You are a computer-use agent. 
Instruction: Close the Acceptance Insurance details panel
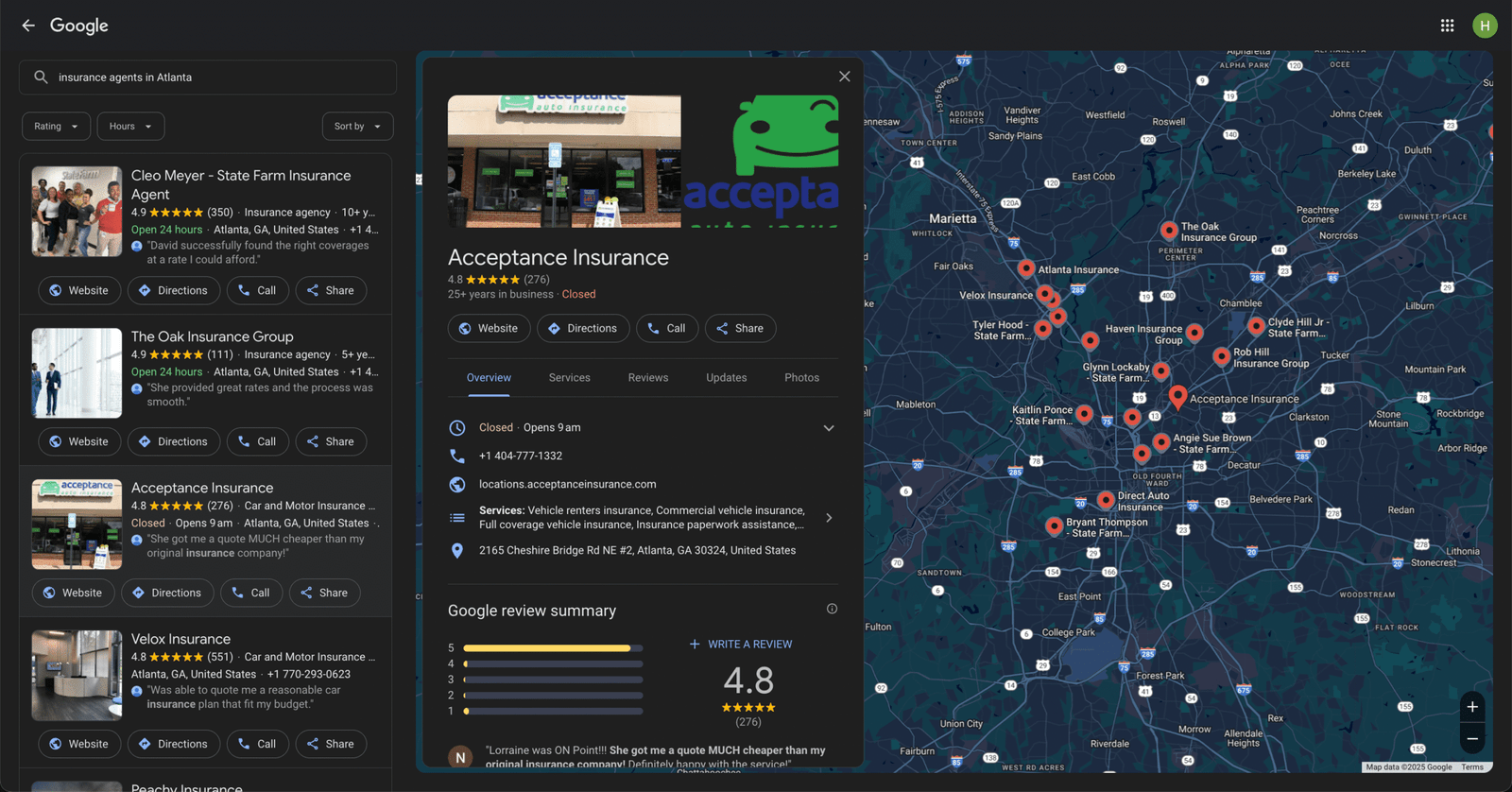845,77
